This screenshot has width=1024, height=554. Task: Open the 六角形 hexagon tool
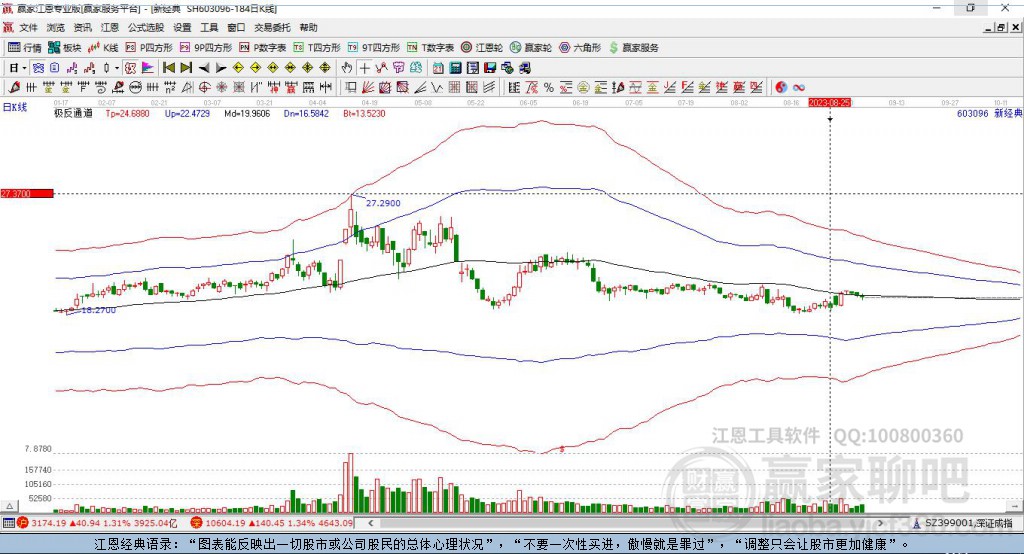[x=580, y=47]
